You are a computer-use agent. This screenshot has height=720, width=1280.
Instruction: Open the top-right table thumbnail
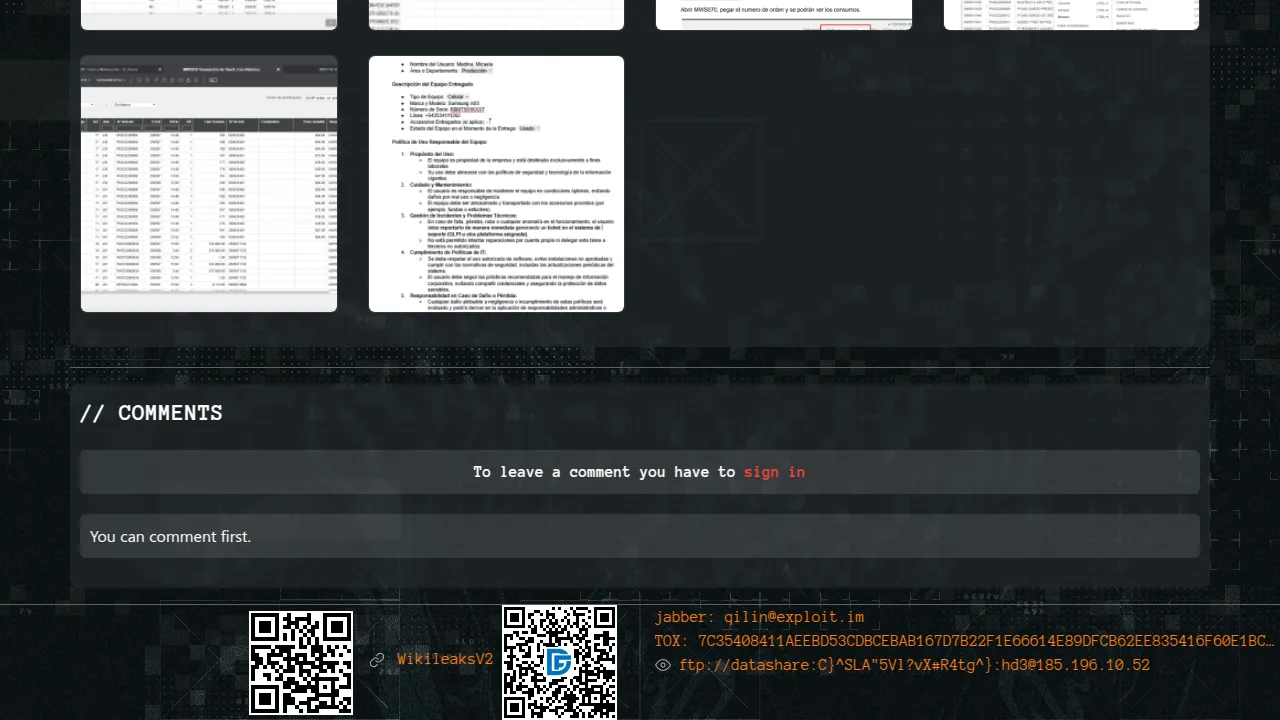[x=1071, y=14]
